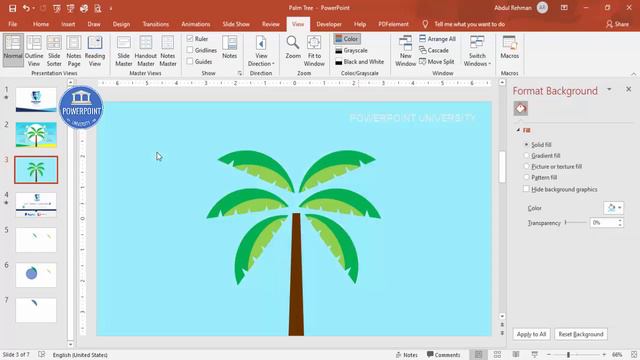Click Cascade windows

[x=434, y=50]
